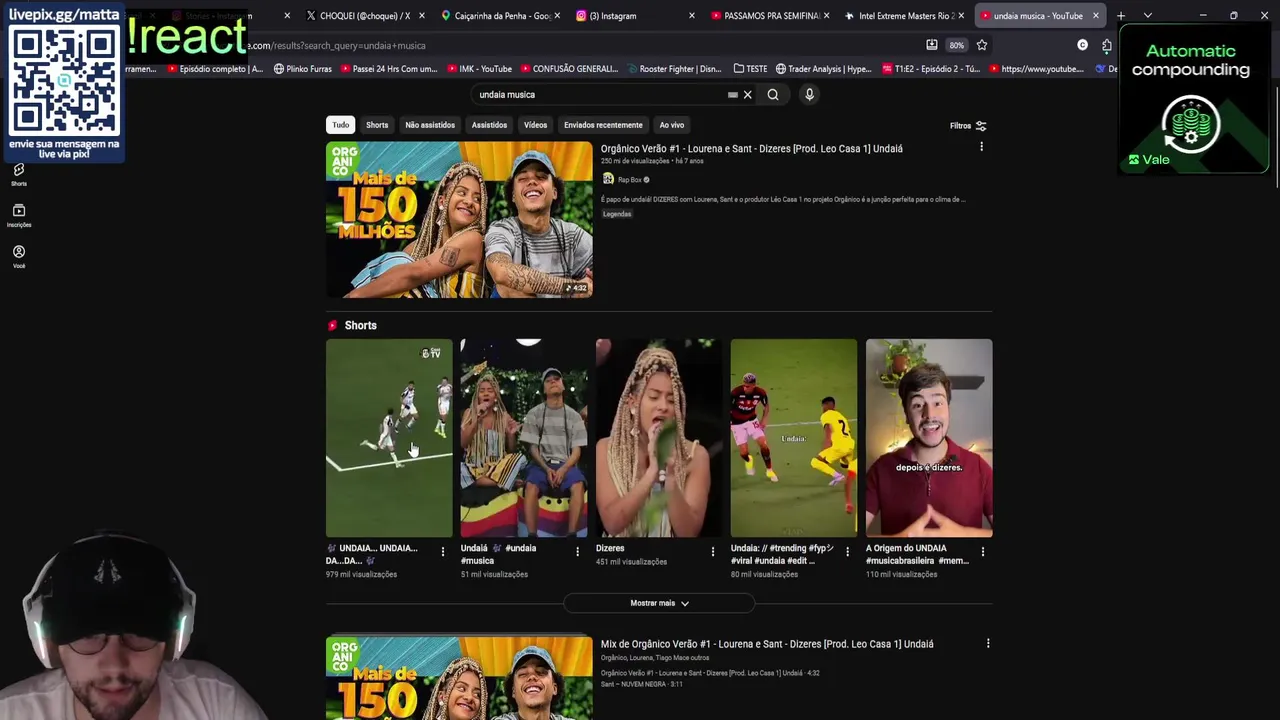
Task: Open Passei 24 Hrs Com um bookmark
Action: point(389,69)
